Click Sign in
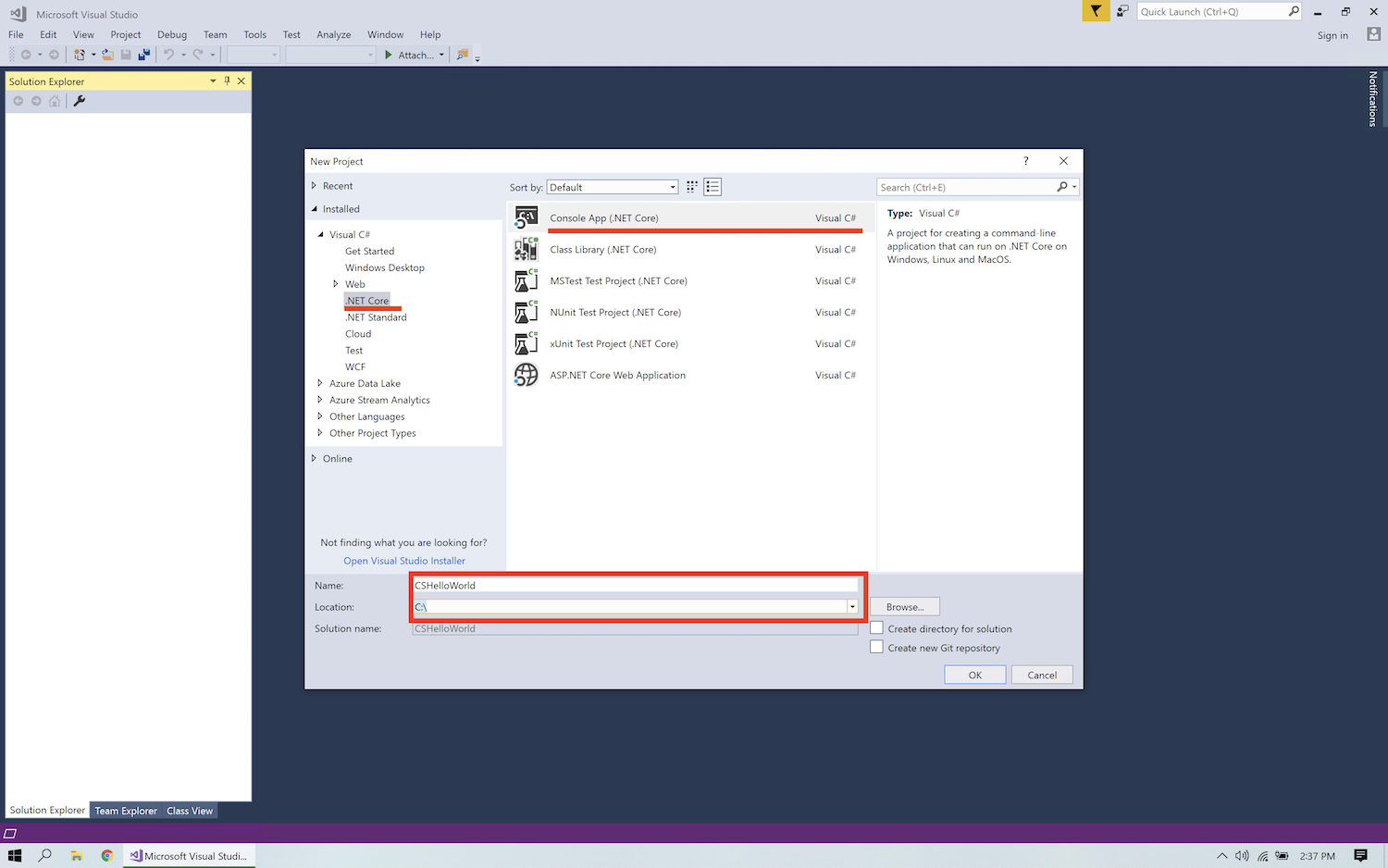Viewport: 1388px width, 868px height. point(1332,35)
